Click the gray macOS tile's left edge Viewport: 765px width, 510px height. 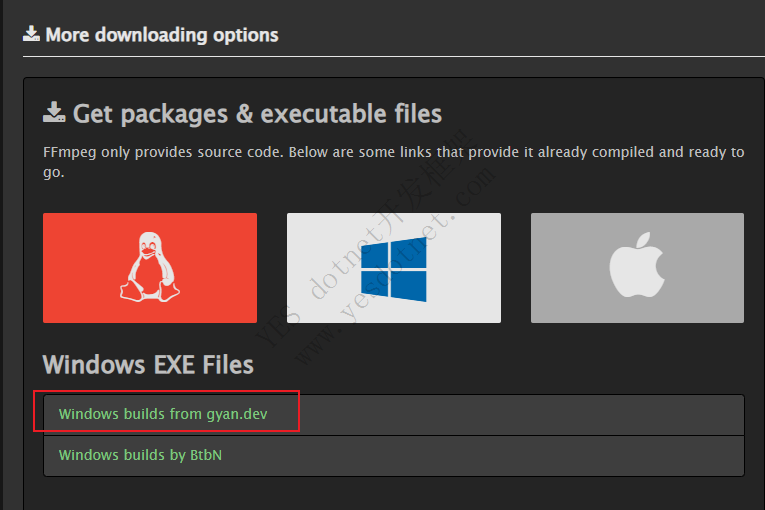(x=537, y=267)
